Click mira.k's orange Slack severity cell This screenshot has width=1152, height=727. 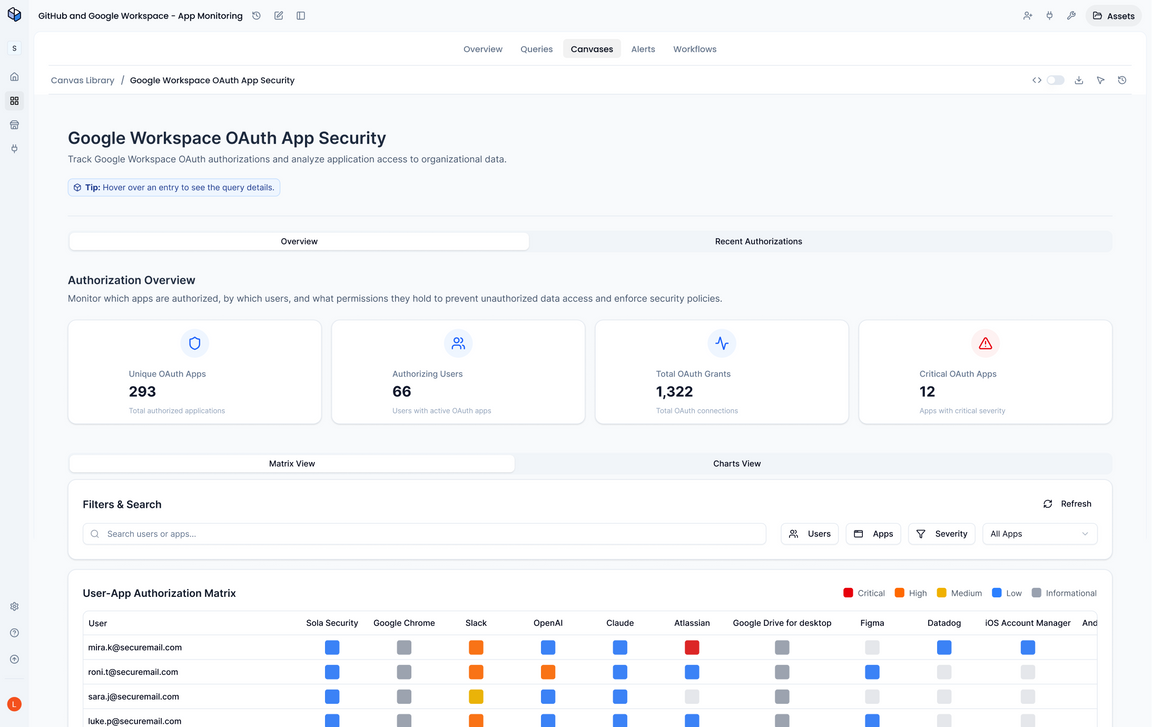click(x=476, y=647)
